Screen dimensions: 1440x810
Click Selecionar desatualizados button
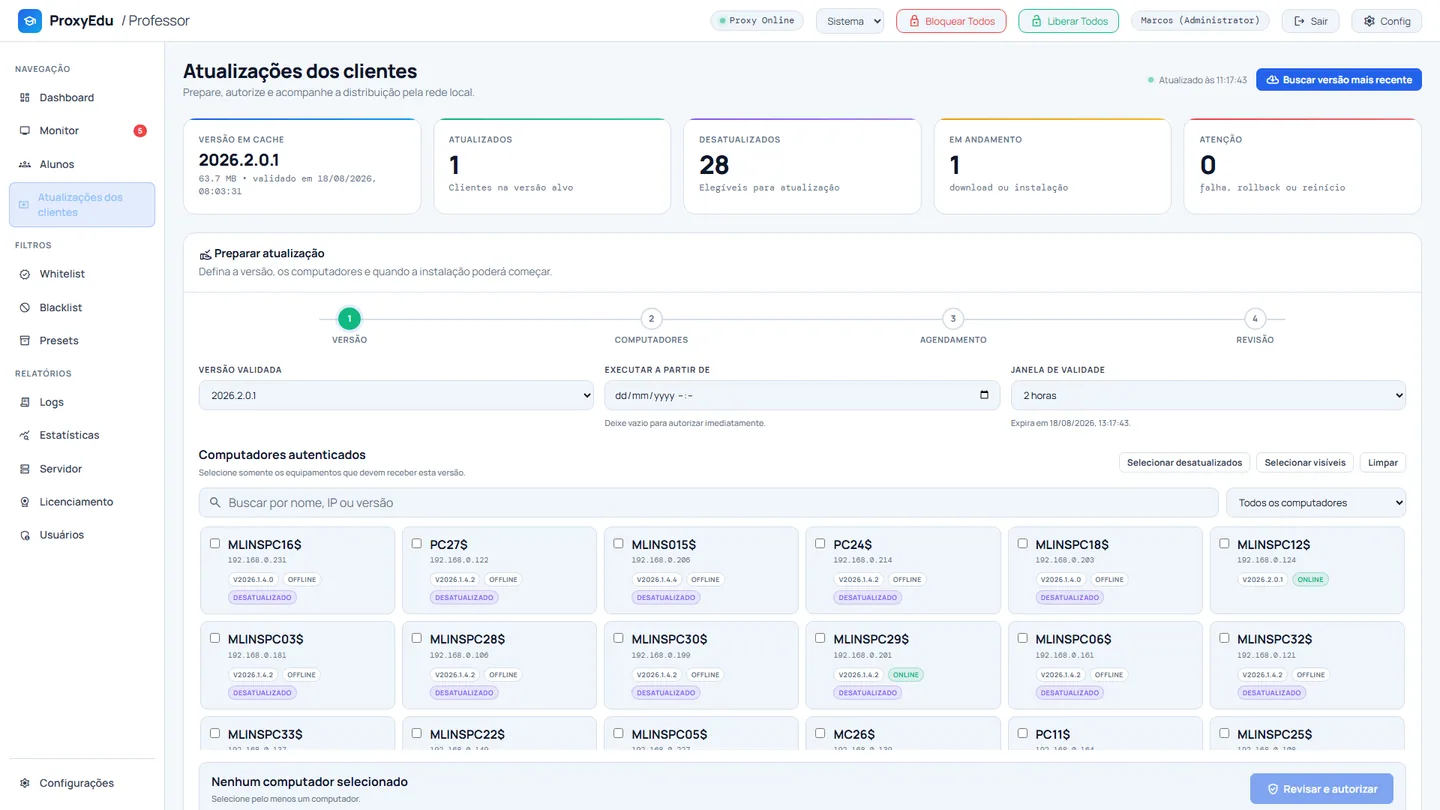pyautogui.click(x=1184, y=462)
